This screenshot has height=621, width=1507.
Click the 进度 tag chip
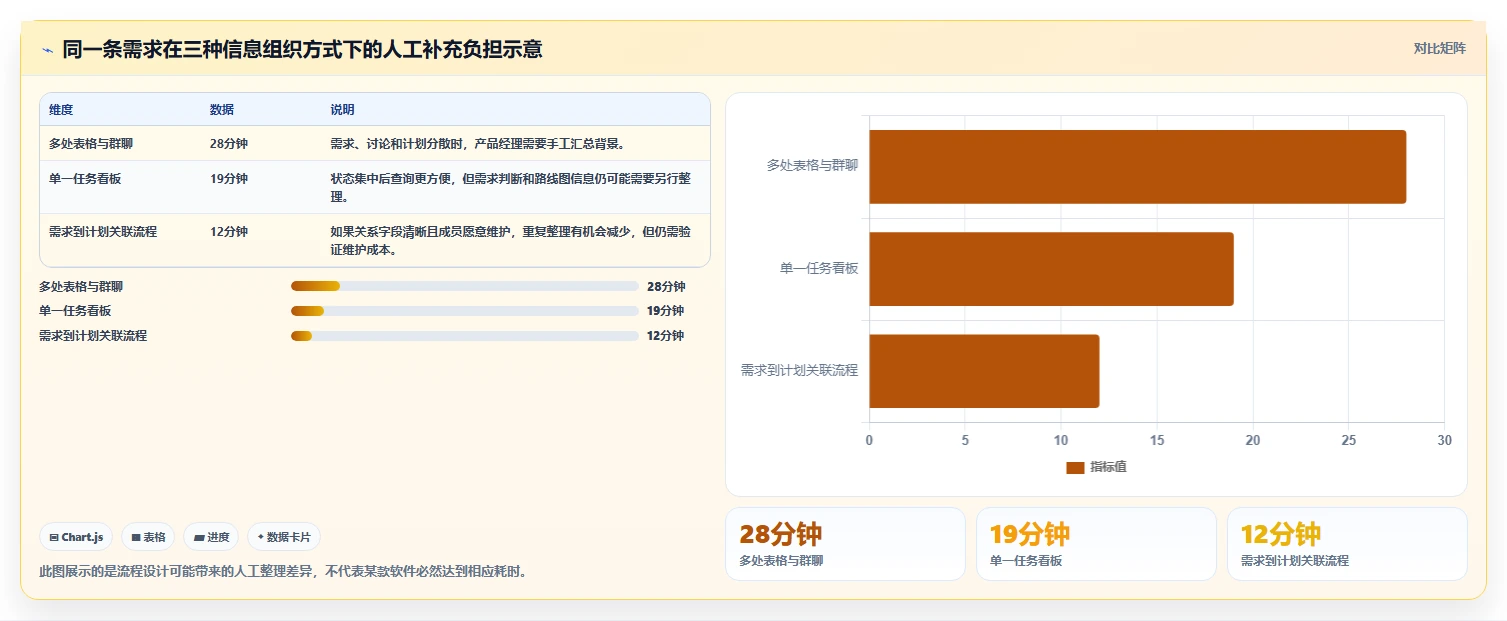click(x=211, y=537)
